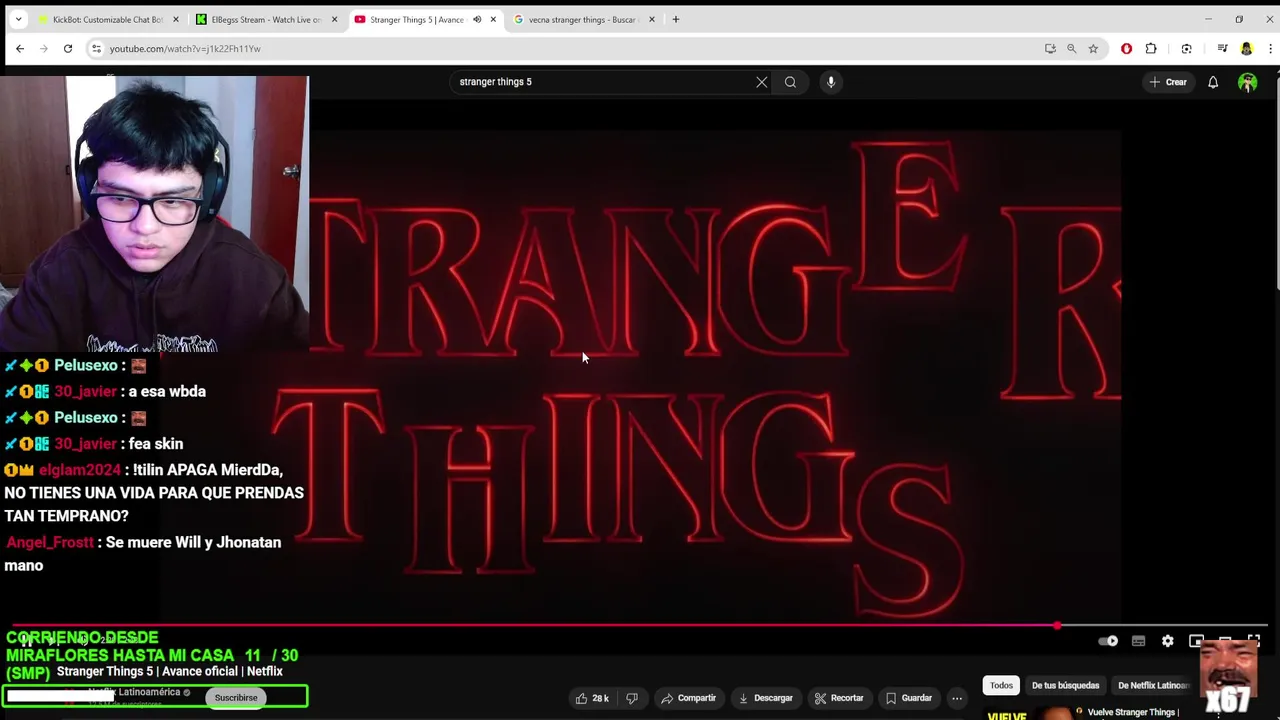Screen dimensions: 1280x720
Task: Open video settings gear
Action: click(1168, 641)
